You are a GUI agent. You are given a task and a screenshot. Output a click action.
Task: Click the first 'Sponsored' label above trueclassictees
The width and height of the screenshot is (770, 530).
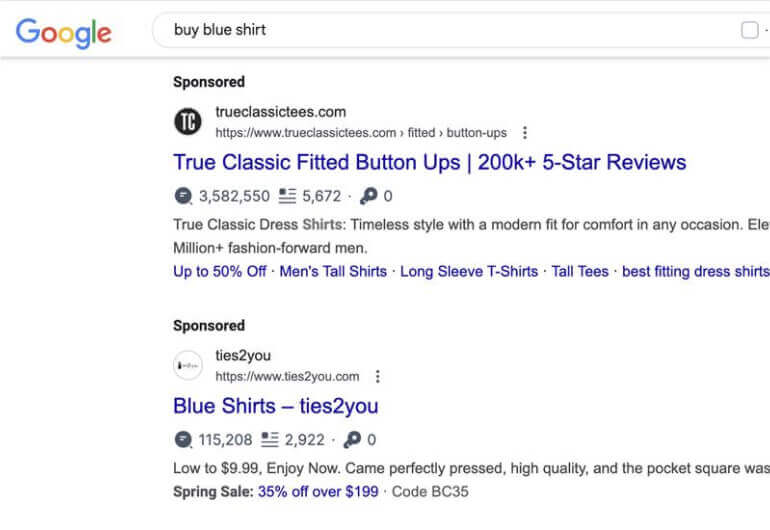(x=209, y=82)
